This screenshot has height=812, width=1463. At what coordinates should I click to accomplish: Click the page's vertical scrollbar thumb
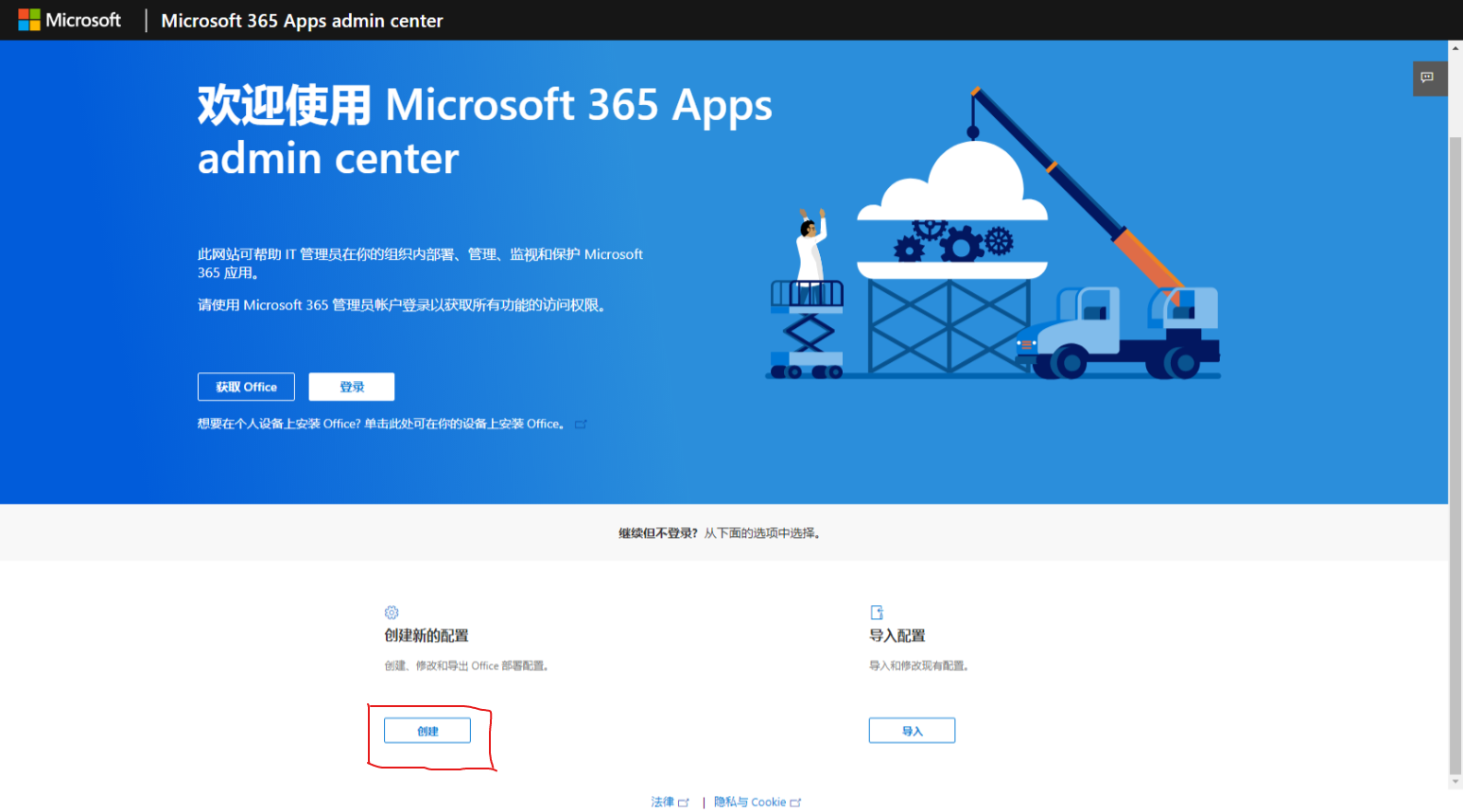(1455, 456)
